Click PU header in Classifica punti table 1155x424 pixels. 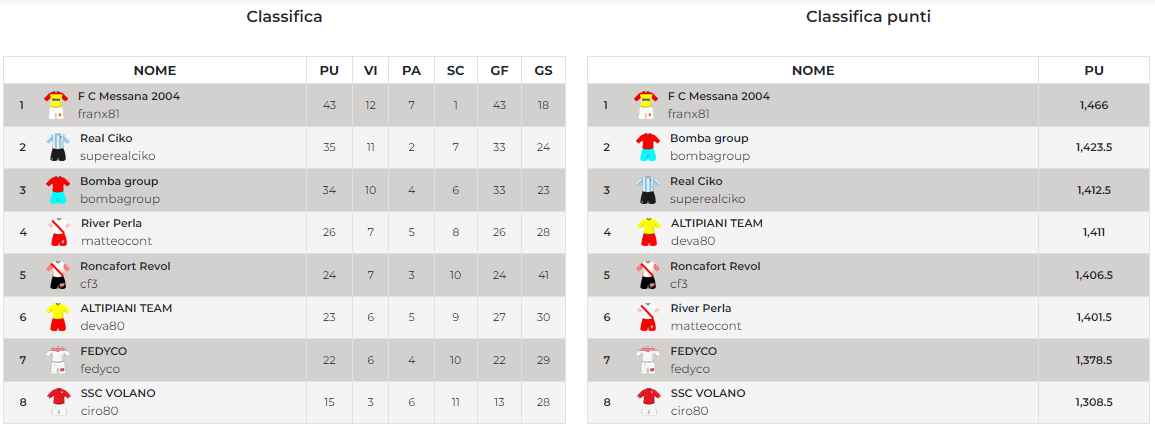[x=1093, y=71]
